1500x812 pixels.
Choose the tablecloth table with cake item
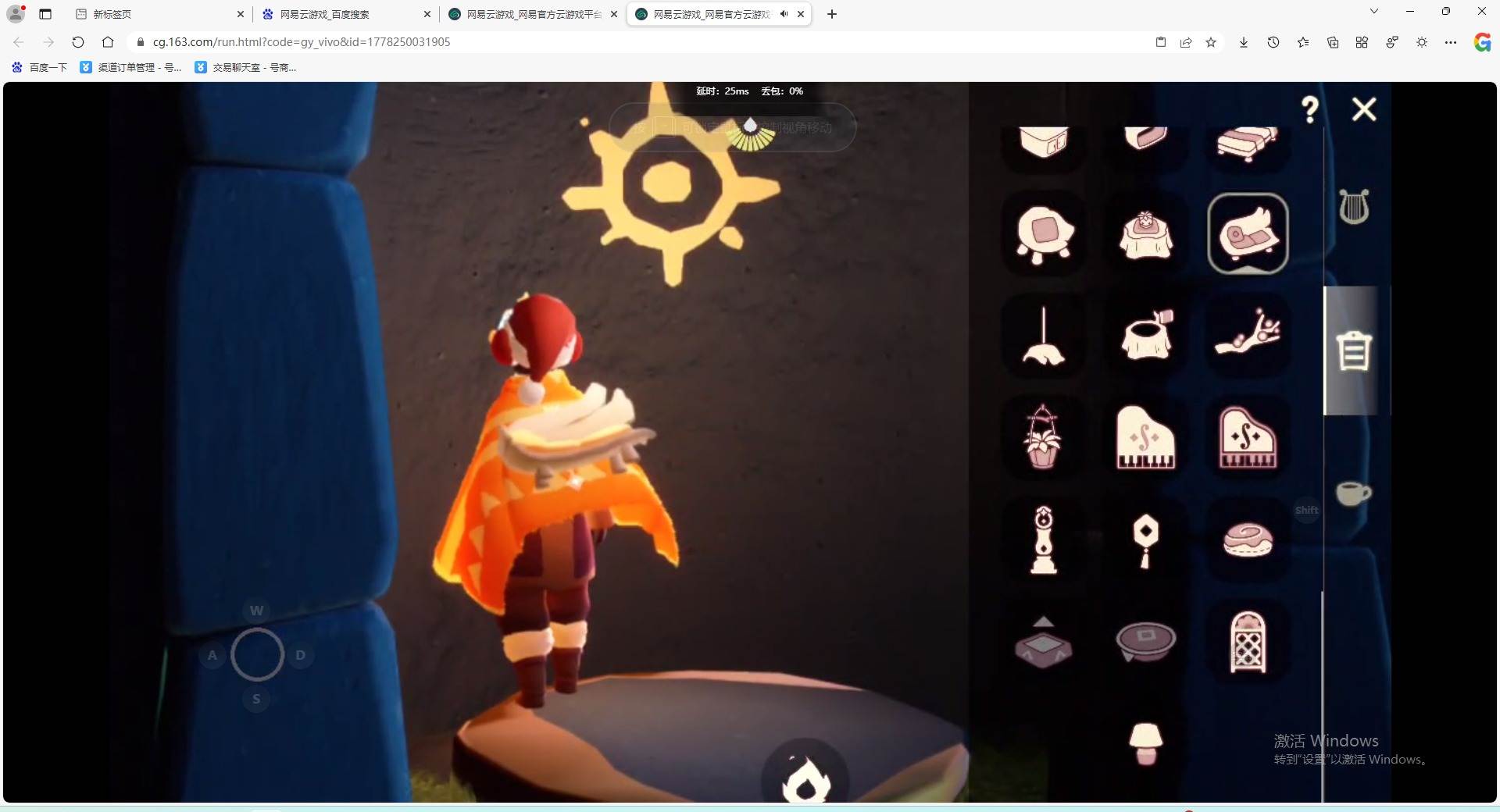coord(1146,234)
